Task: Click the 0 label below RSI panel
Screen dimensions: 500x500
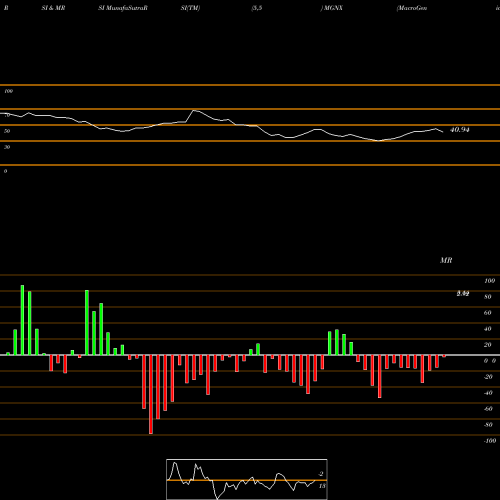Action: click(x=5, y=171)
